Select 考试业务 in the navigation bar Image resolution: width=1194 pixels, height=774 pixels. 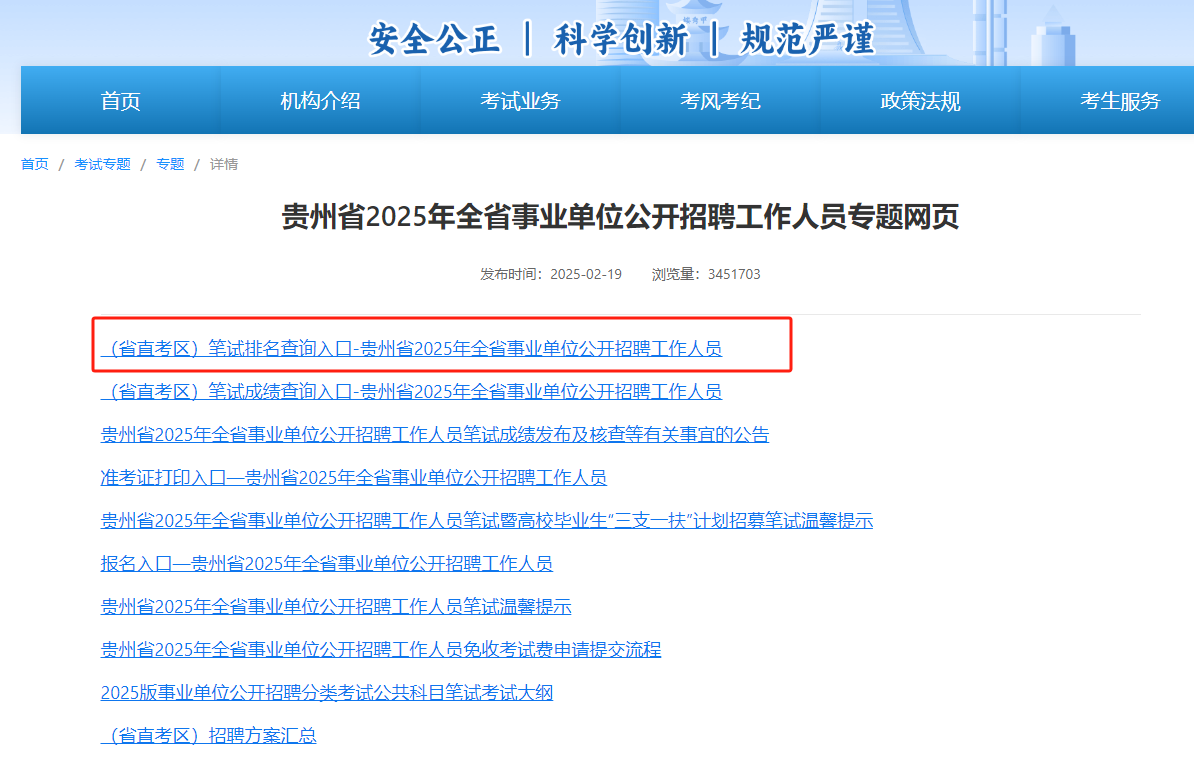point(520,101)
